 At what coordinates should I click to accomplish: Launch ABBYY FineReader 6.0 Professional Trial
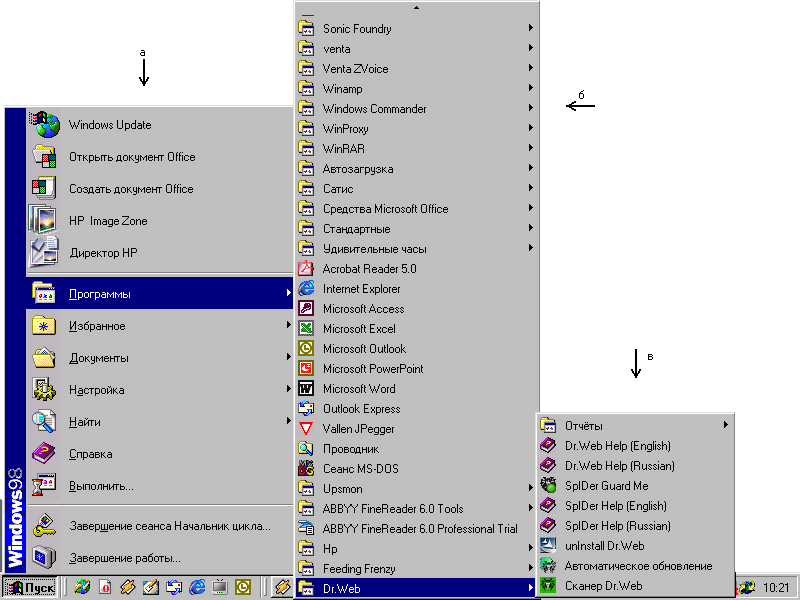click(x=416, y=529)
